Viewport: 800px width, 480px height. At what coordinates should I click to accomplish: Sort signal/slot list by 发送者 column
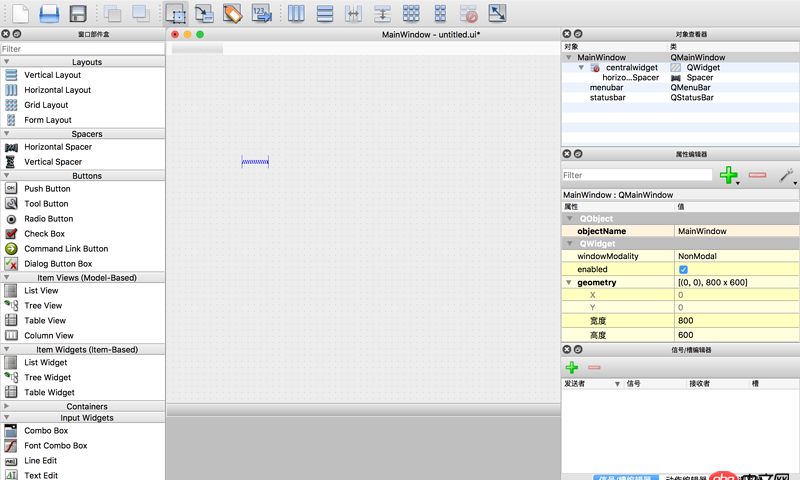pos(592,384)
